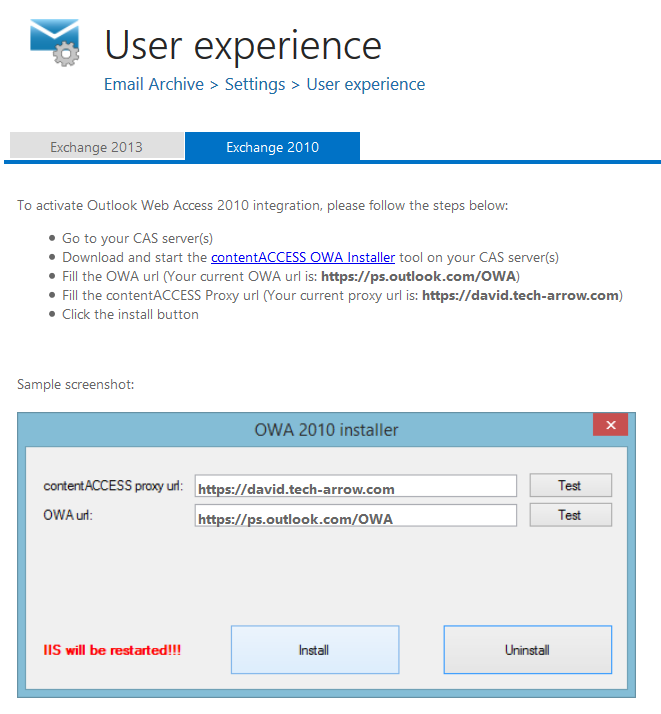This screenshot has height=714, width=661.
Task: Click the bold https://ps.outlook.com/OWA text in instructions
Action: point(419,276)
